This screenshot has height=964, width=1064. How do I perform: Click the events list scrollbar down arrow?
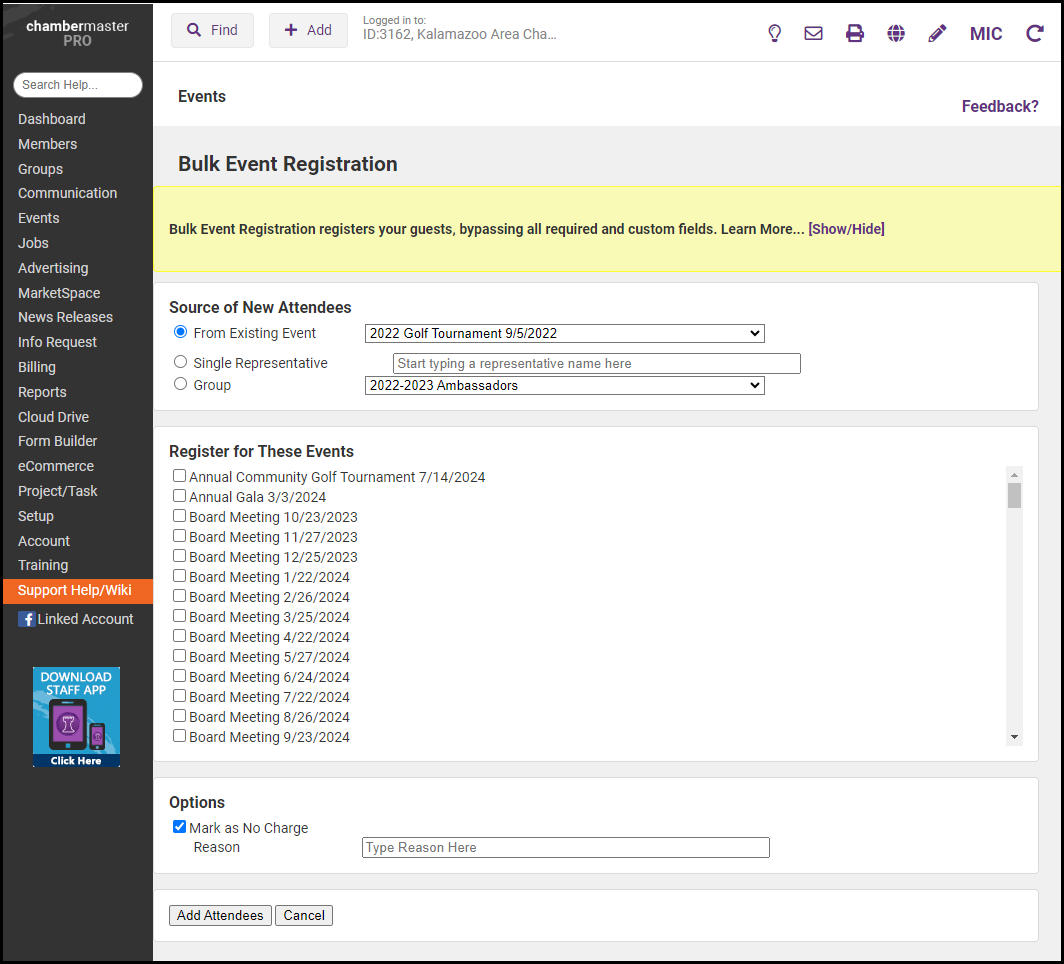click(1014, 737)
